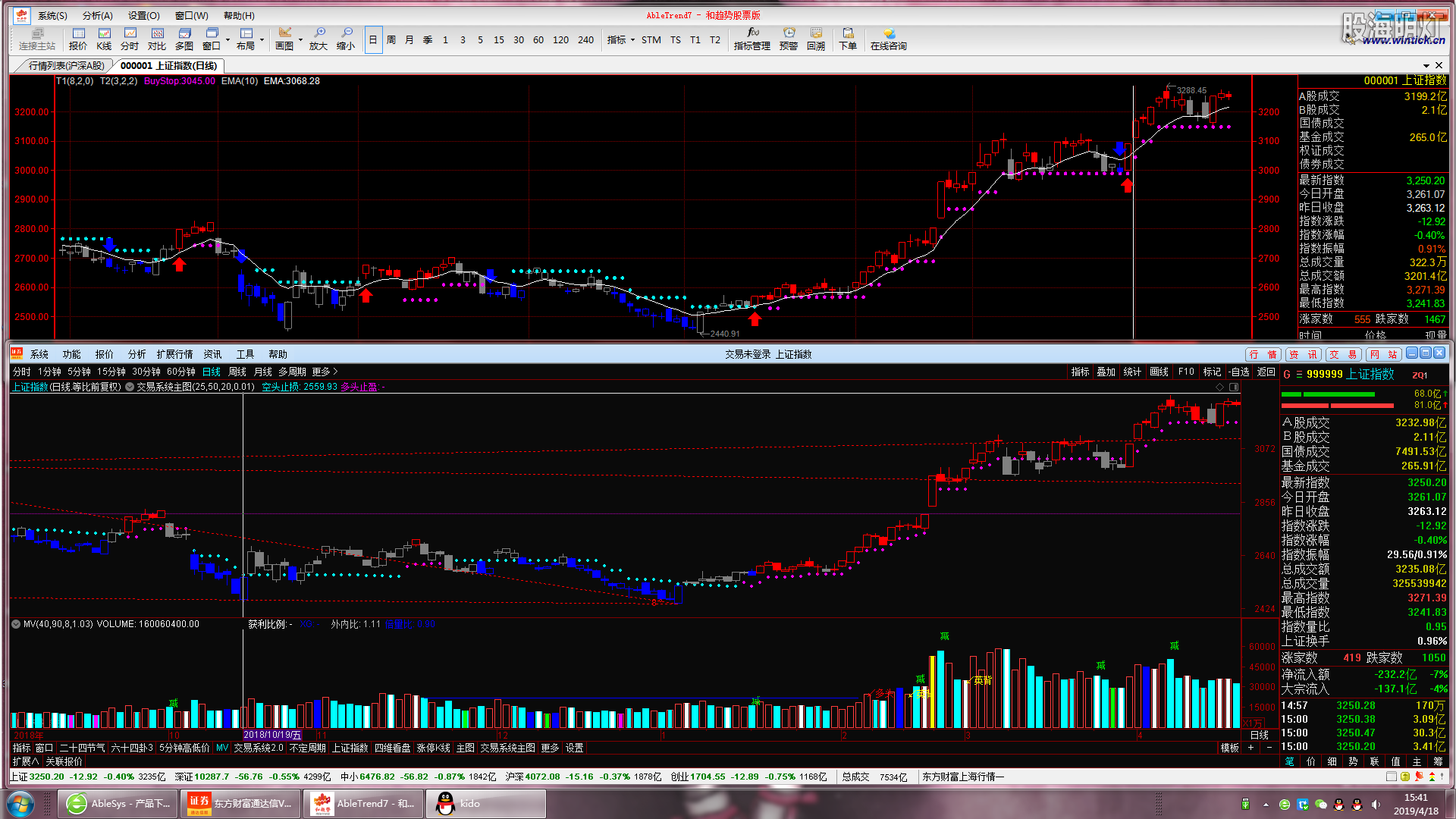Screen dimensions: 1456x819
Task: Click the side-panel toggle icon above lower chart
Action: click(x=1234, y=387)
